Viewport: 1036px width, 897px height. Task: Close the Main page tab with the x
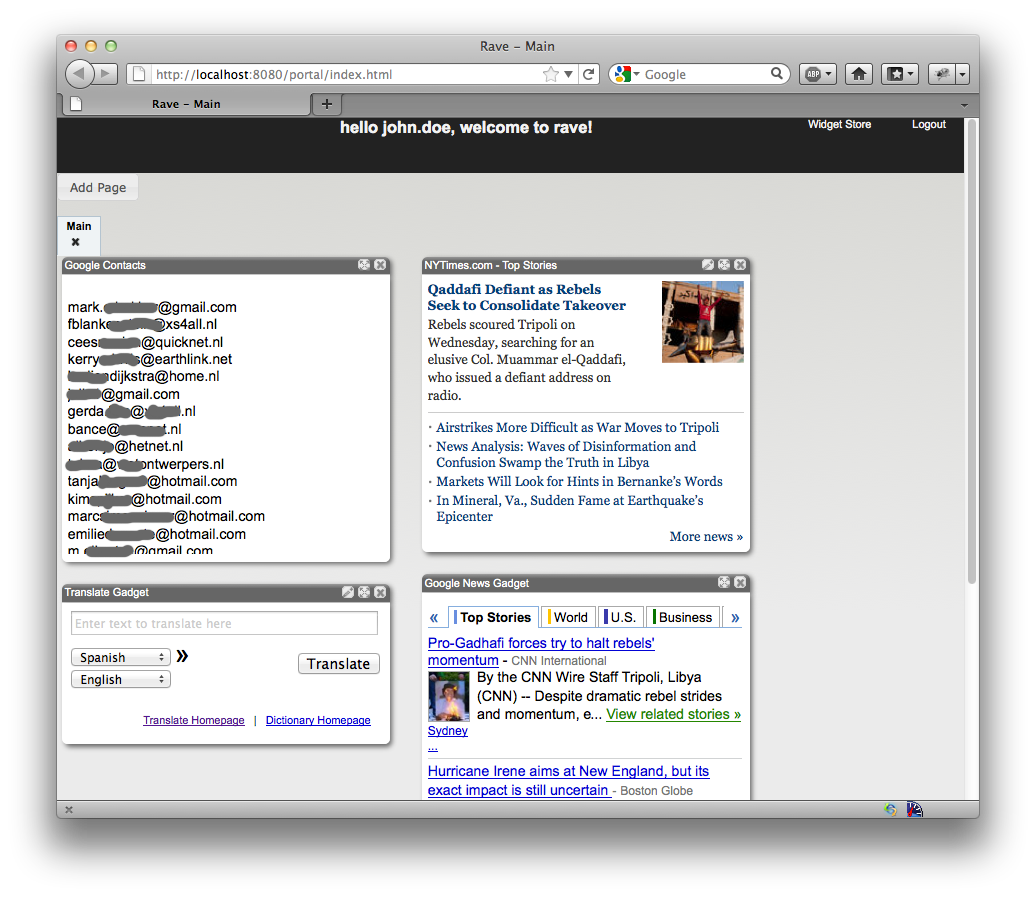75,242
